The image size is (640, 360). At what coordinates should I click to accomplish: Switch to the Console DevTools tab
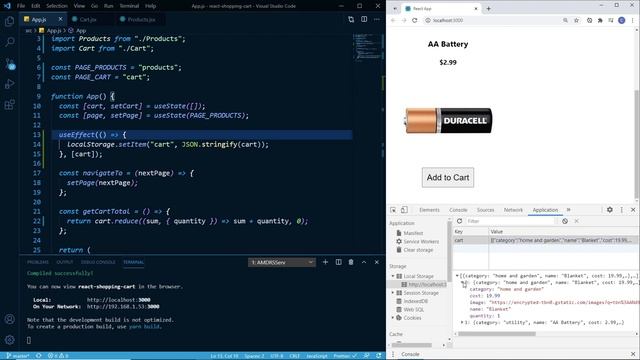tap(458, 210)
